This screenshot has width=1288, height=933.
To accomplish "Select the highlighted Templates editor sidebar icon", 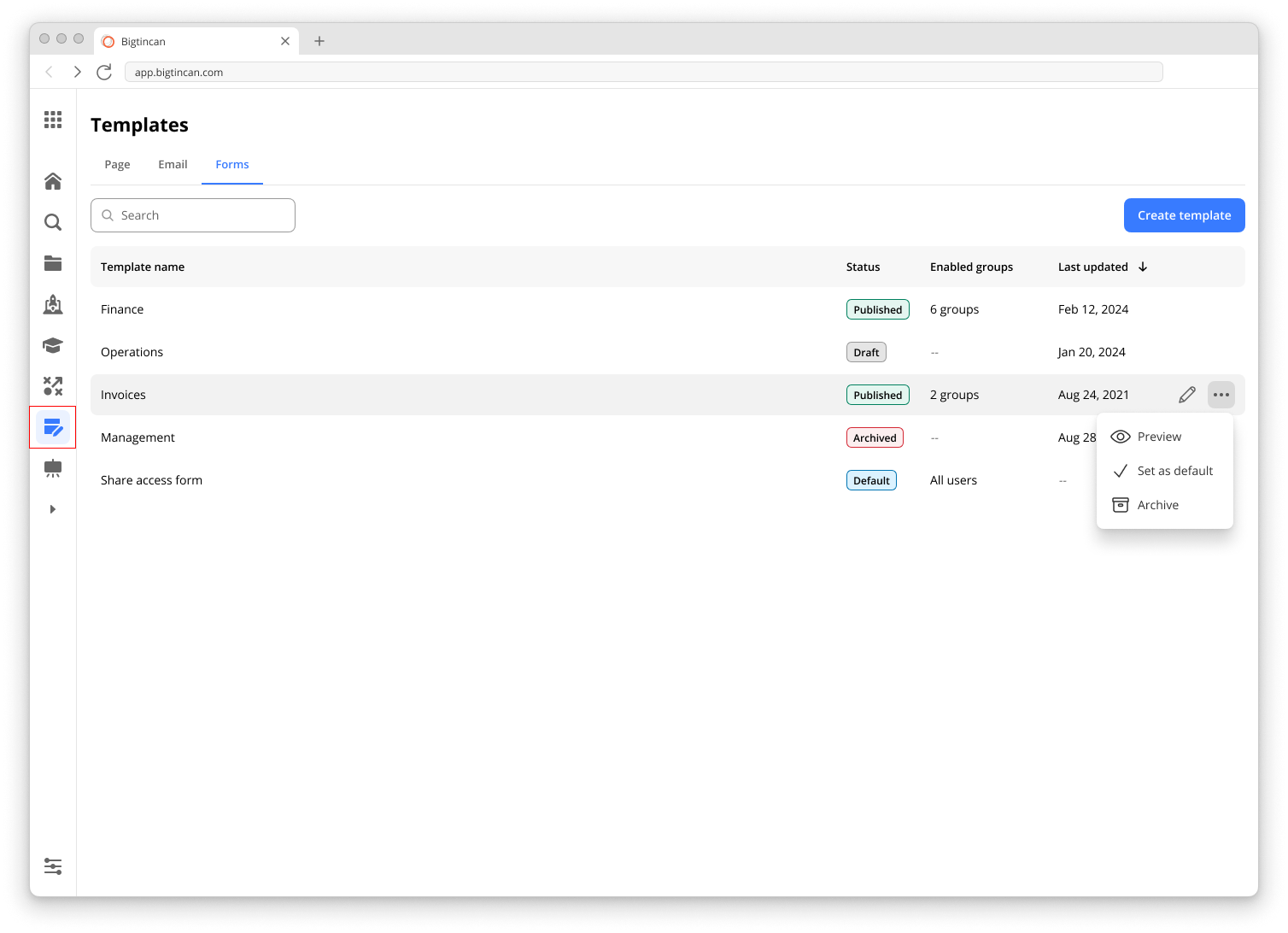I will point(53,427).
